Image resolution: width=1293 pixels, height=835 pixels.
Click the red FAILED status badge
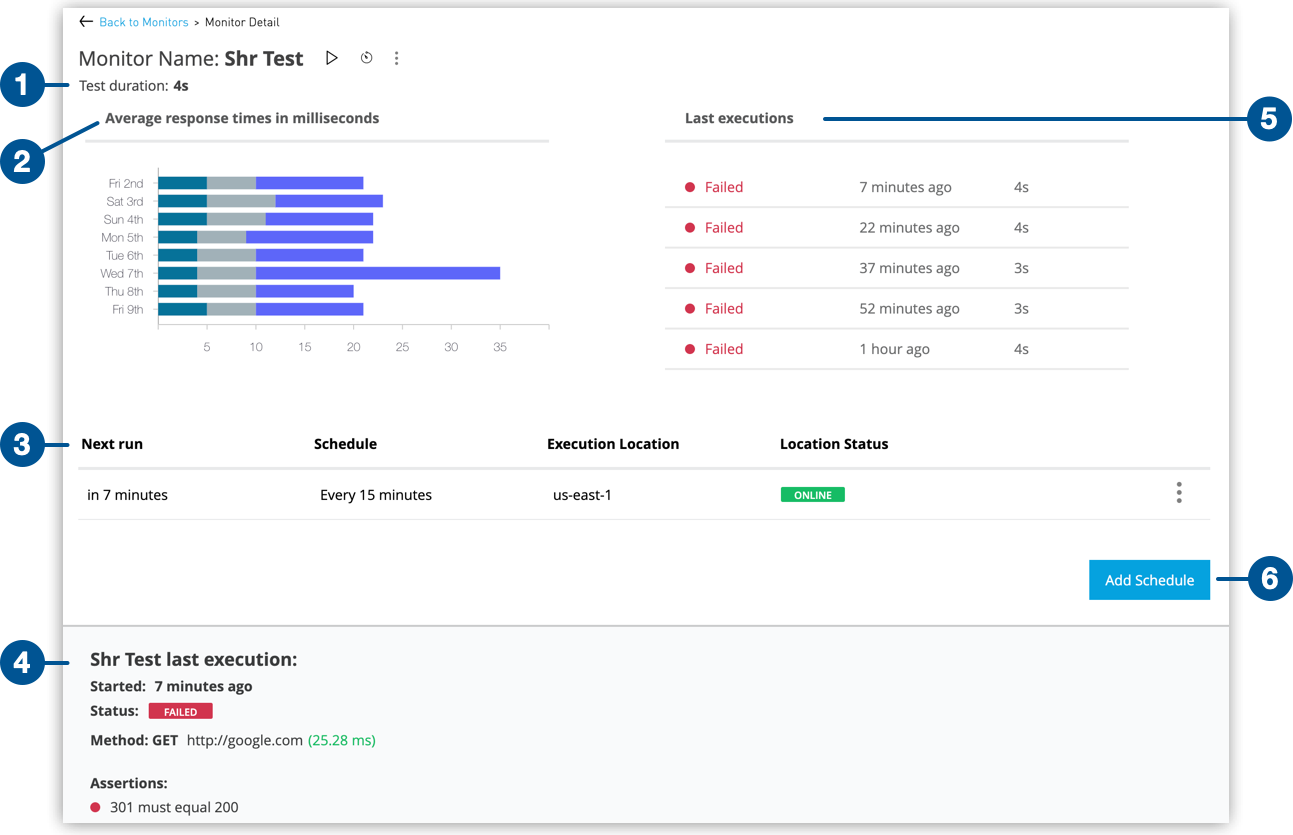[180, 712]
